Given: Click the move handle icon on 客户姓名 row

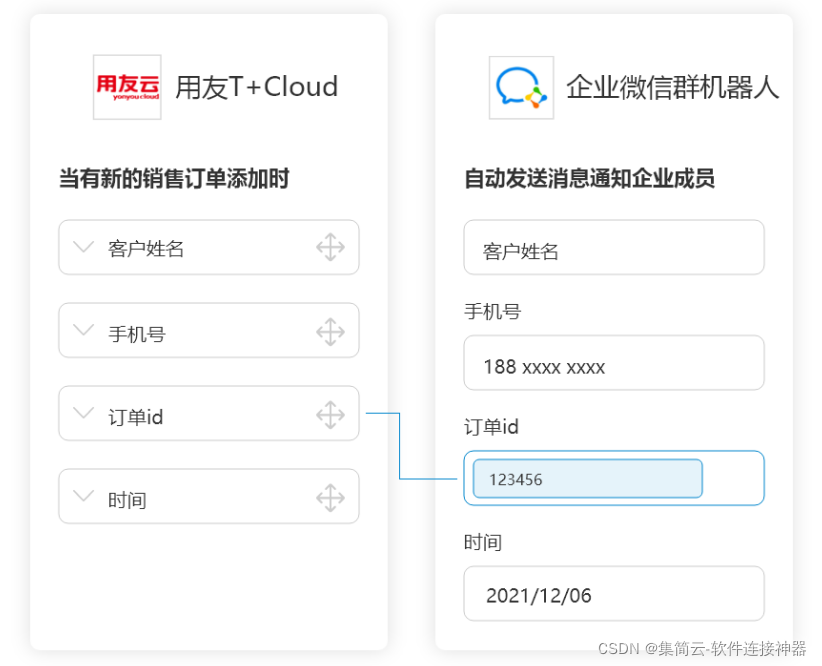Looking at the screenshot, I should [x=330, y=247].
